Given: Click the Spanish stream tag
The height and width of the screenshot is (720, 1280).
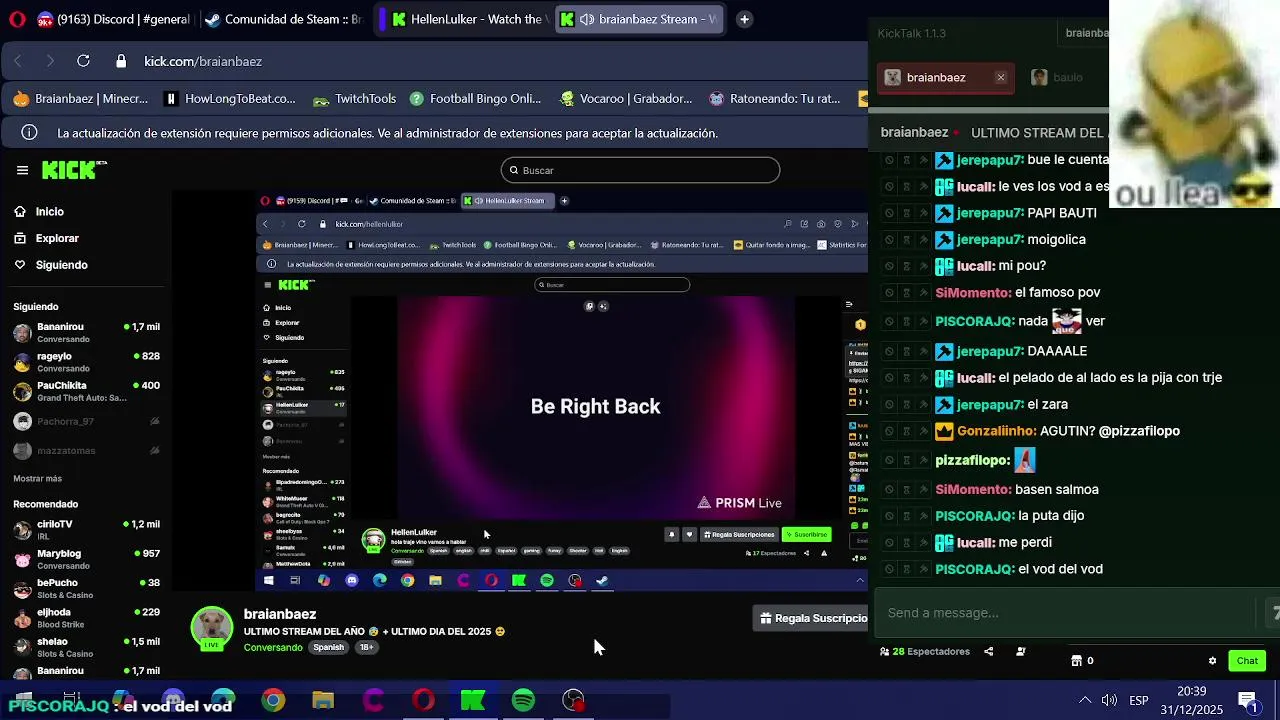Looking at the screenshot, I should coord(328,648).
